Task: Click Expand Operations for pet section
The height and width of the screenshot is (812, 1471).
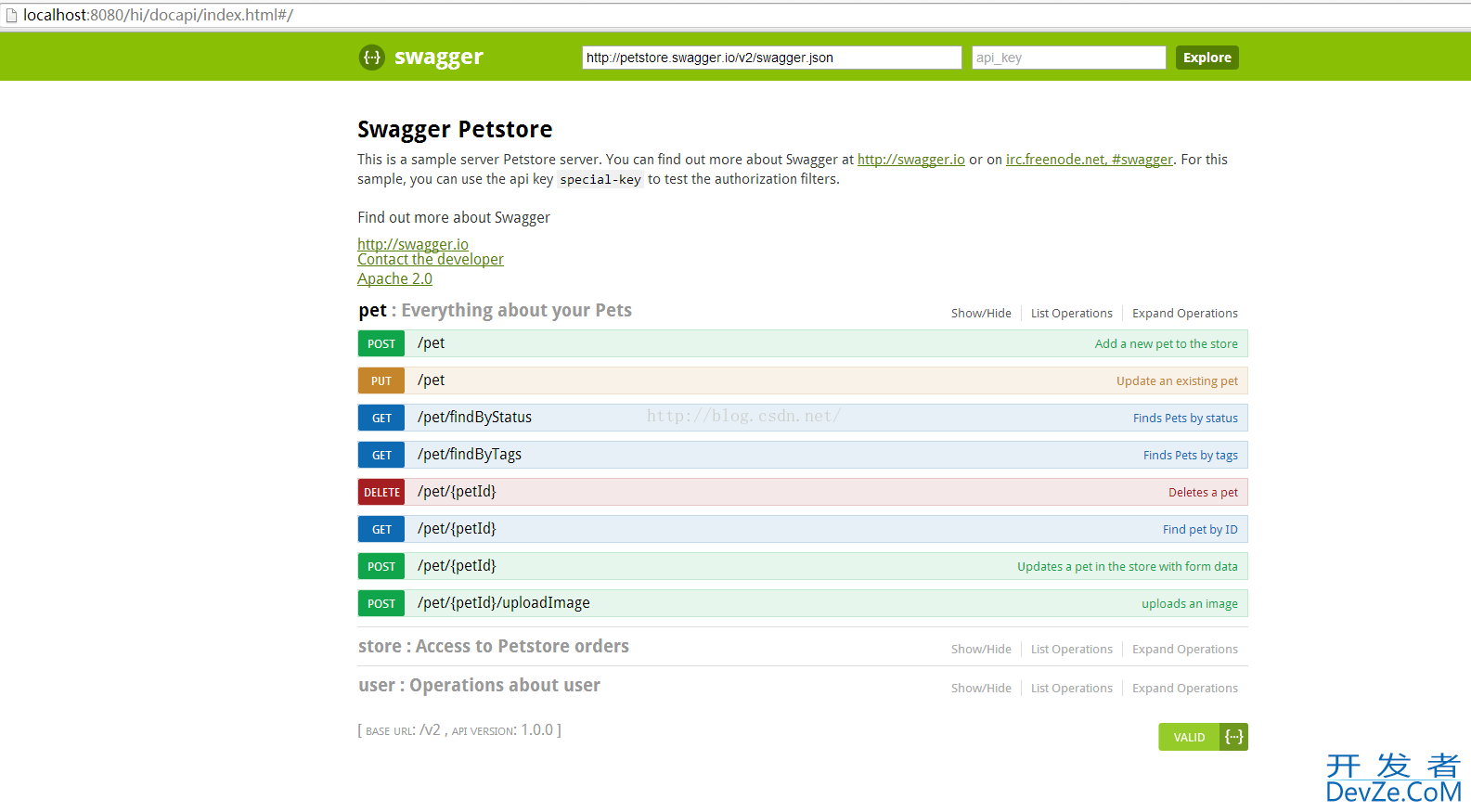Action: point(1184,314)
